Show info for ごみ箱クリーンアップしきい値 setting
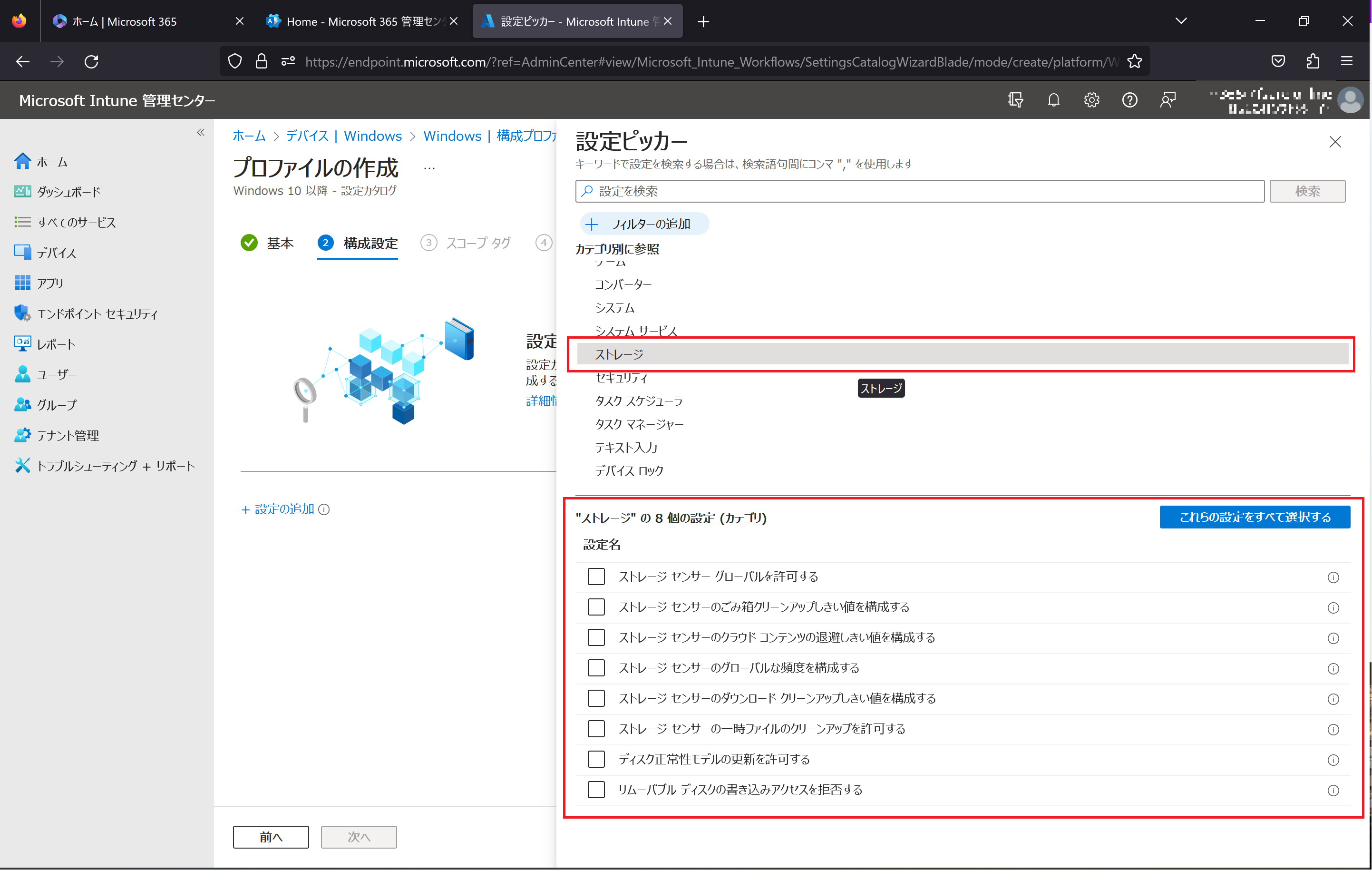This screenshot has height=870, width=1372. click(1333, 608)
